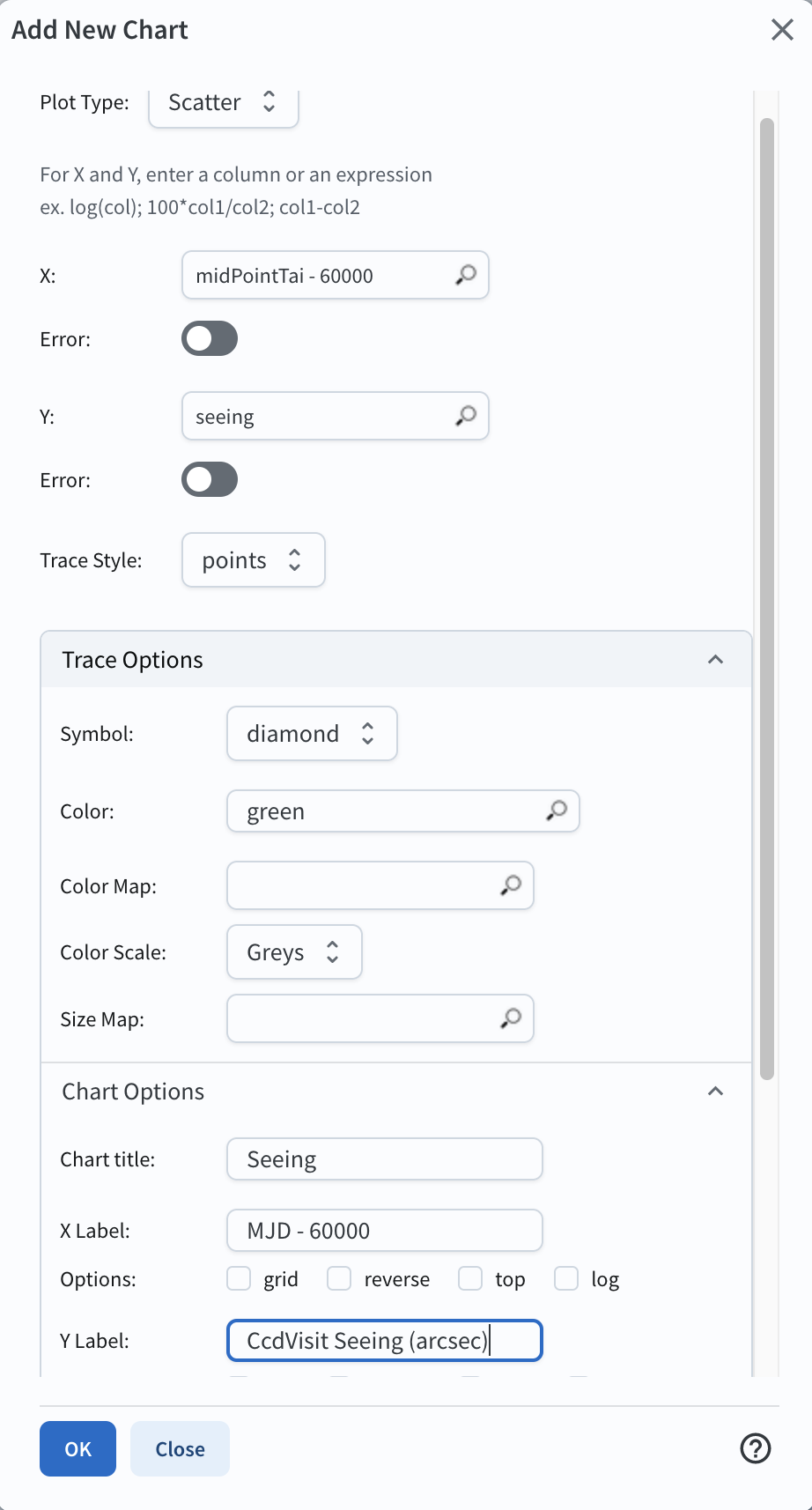
Task: Click the Chart title input field
Action: 384,1159
